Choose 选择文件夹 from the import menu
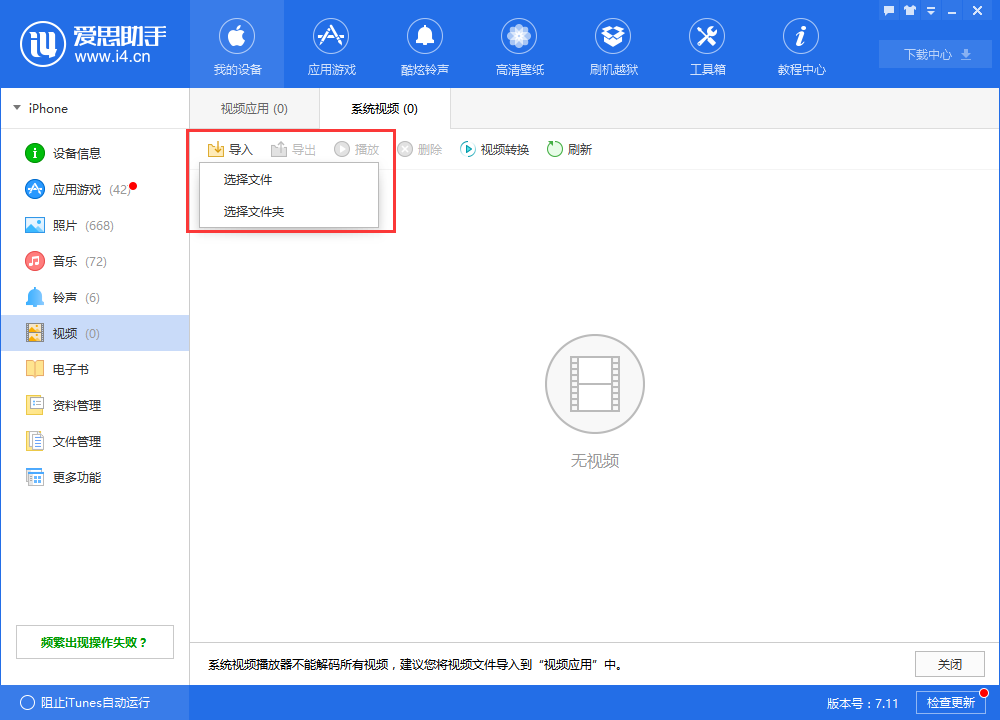The image size is (1000, 720). click(x=289, y=211)
